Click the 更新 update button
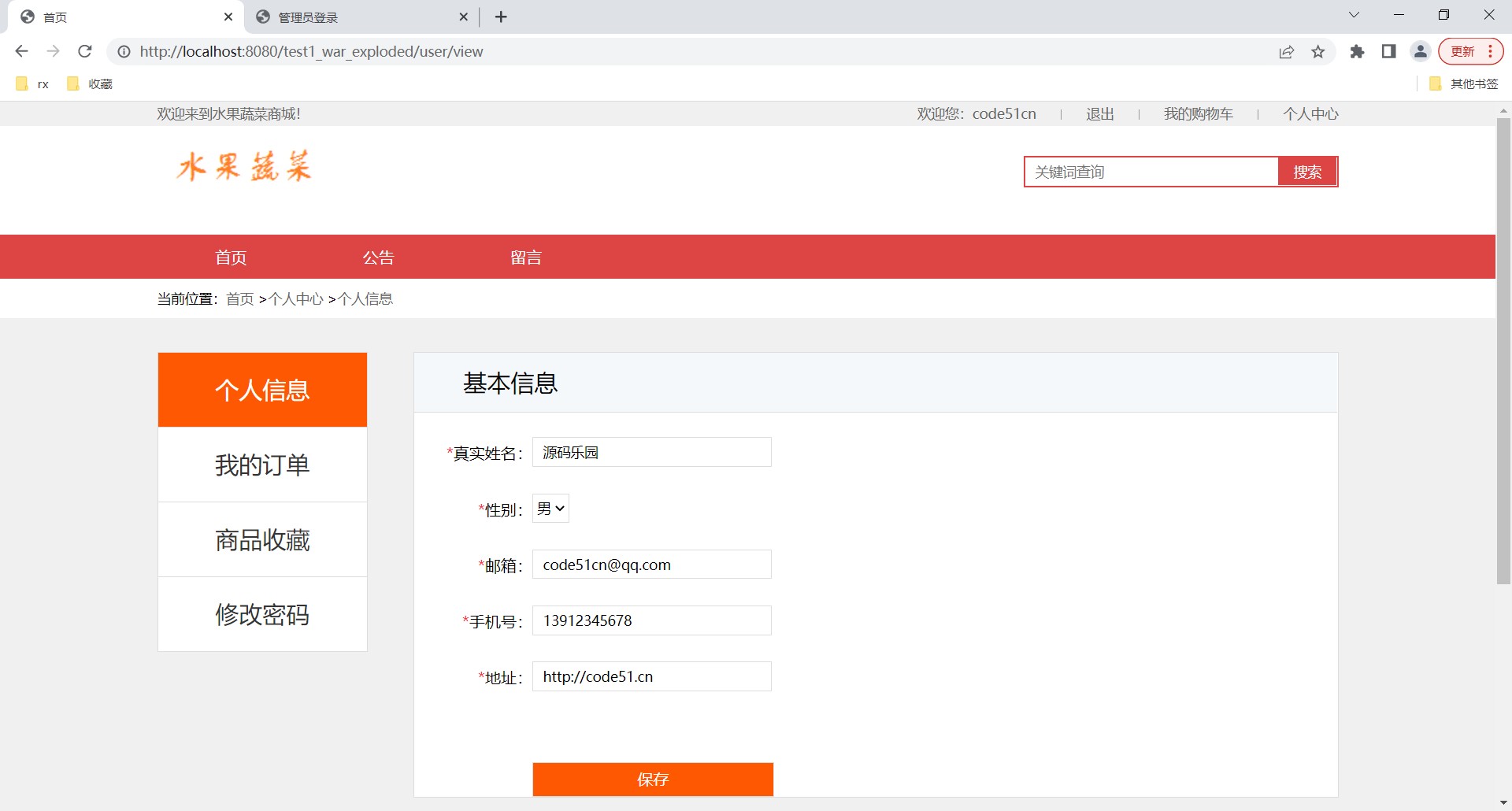 pyautogui.click(x=1471, y=51)
